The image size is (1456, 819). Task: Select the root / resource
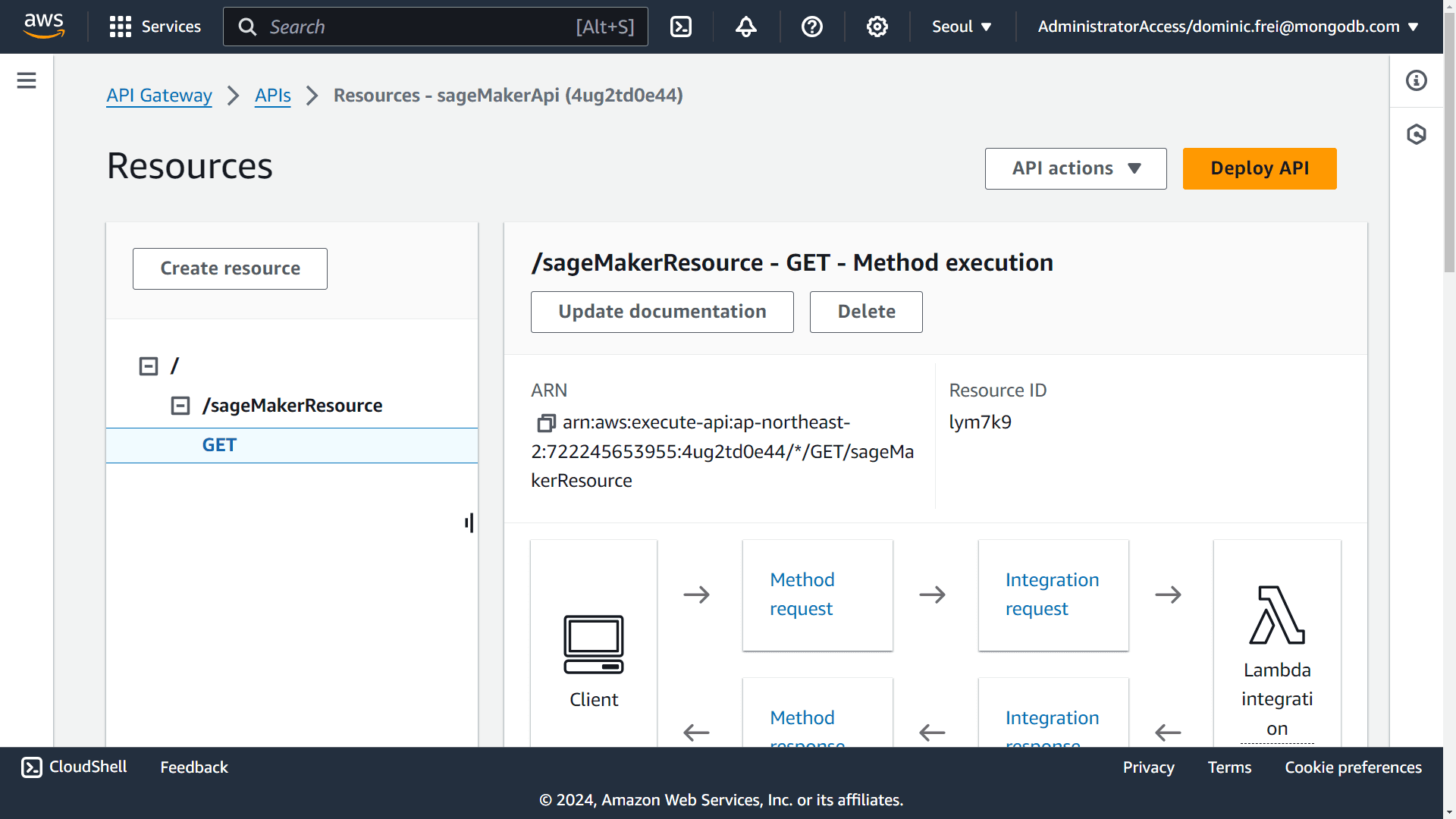coord(174,366)
